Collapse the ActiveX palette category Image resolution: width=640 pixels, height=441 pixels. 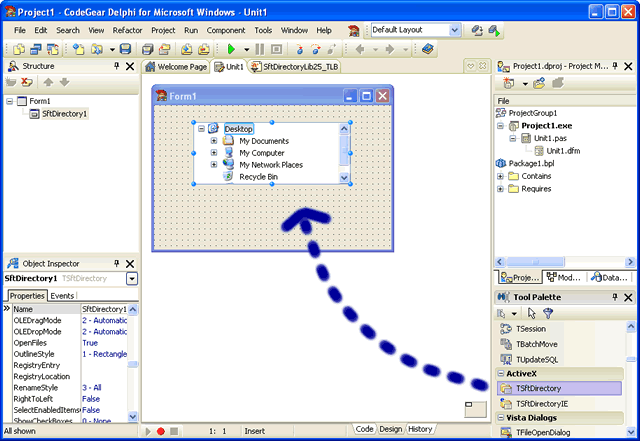point(501,374)
